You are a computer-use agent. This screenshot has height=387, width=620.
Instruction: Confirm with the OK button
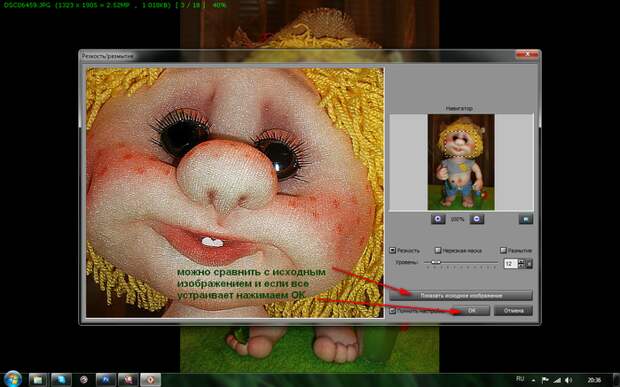coord(471,311)
